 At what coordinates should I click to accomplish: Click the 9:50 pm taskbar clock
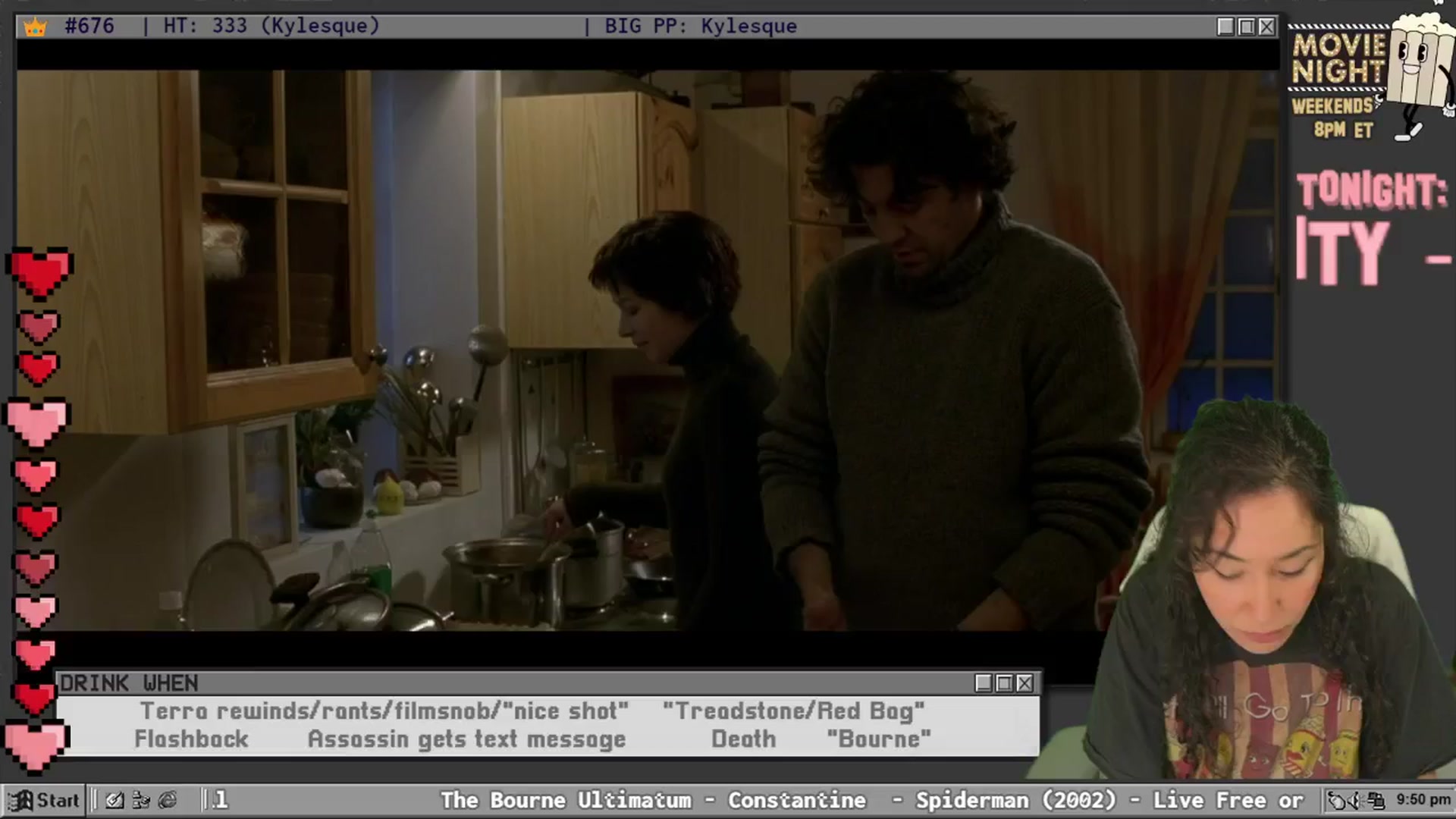[1423, 799]
